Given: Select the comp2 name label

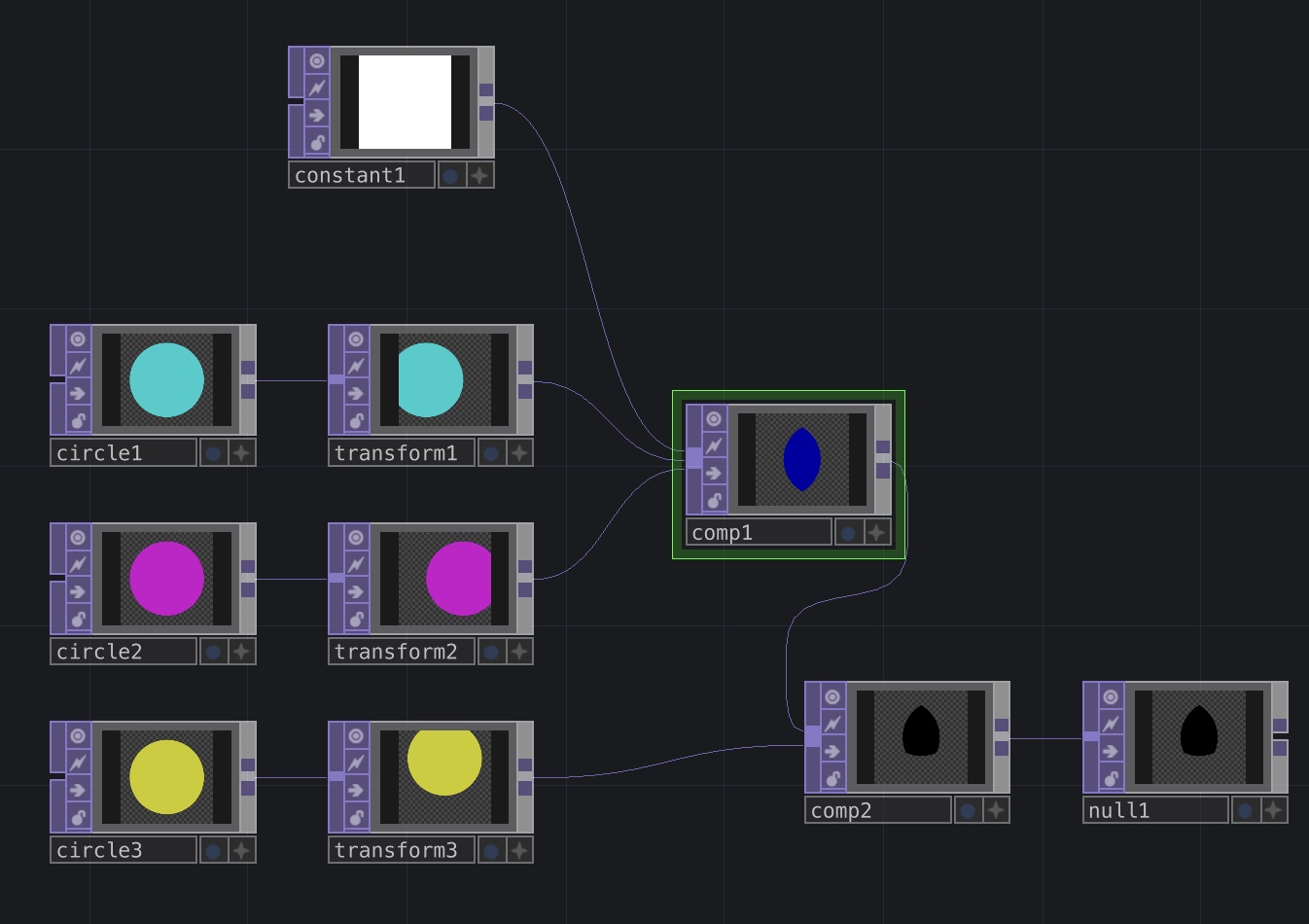Looking at the screenshot, I should coord(878,810).
